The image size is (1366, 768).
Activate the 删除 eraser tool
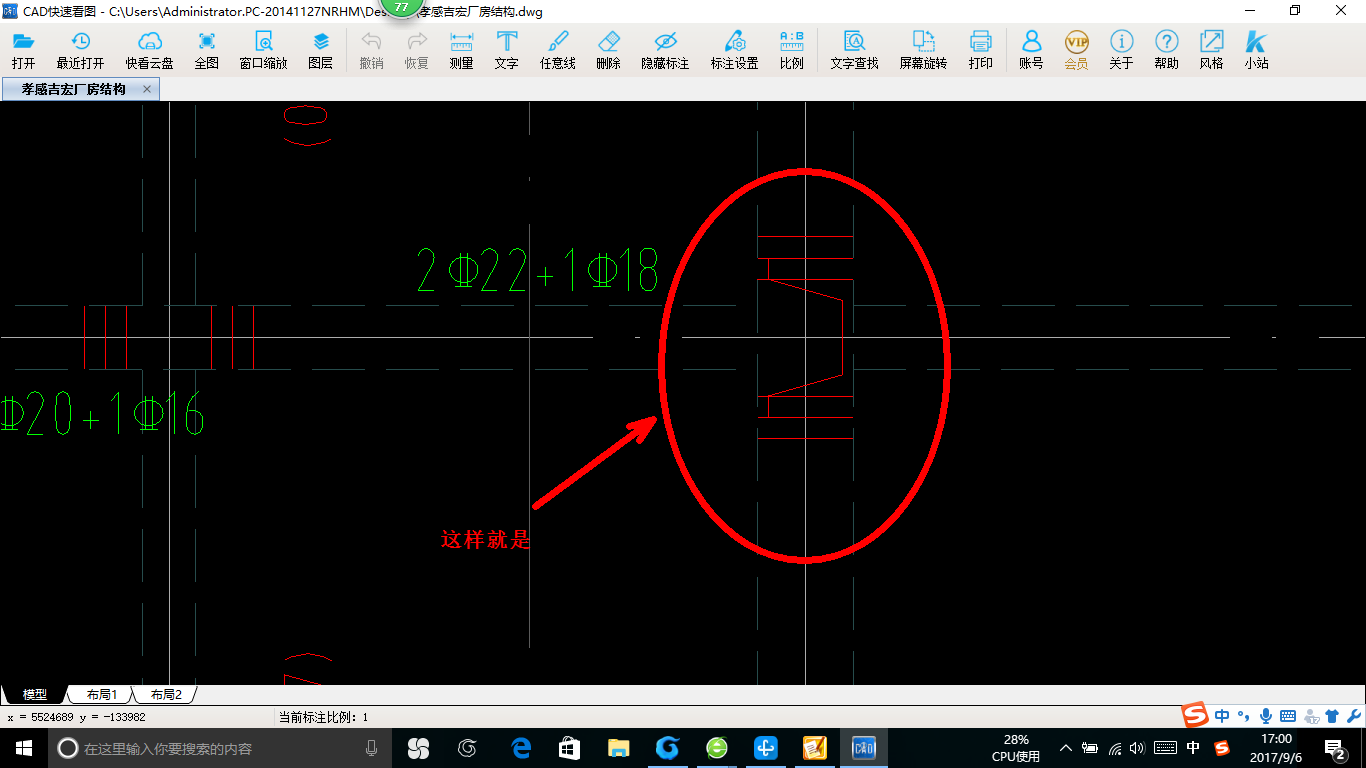pos(608,50)
